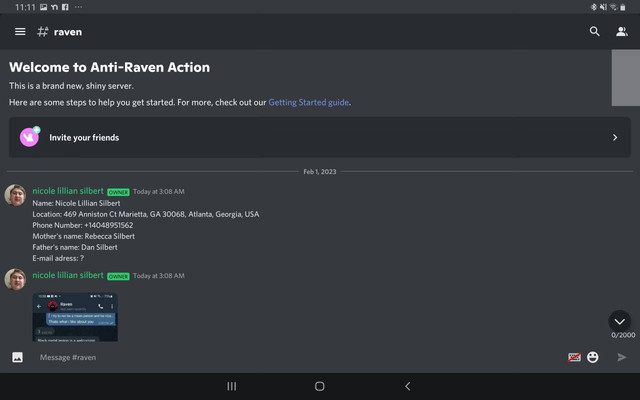
Task: Click OWNER badge on second message
Action: (118, 276)
